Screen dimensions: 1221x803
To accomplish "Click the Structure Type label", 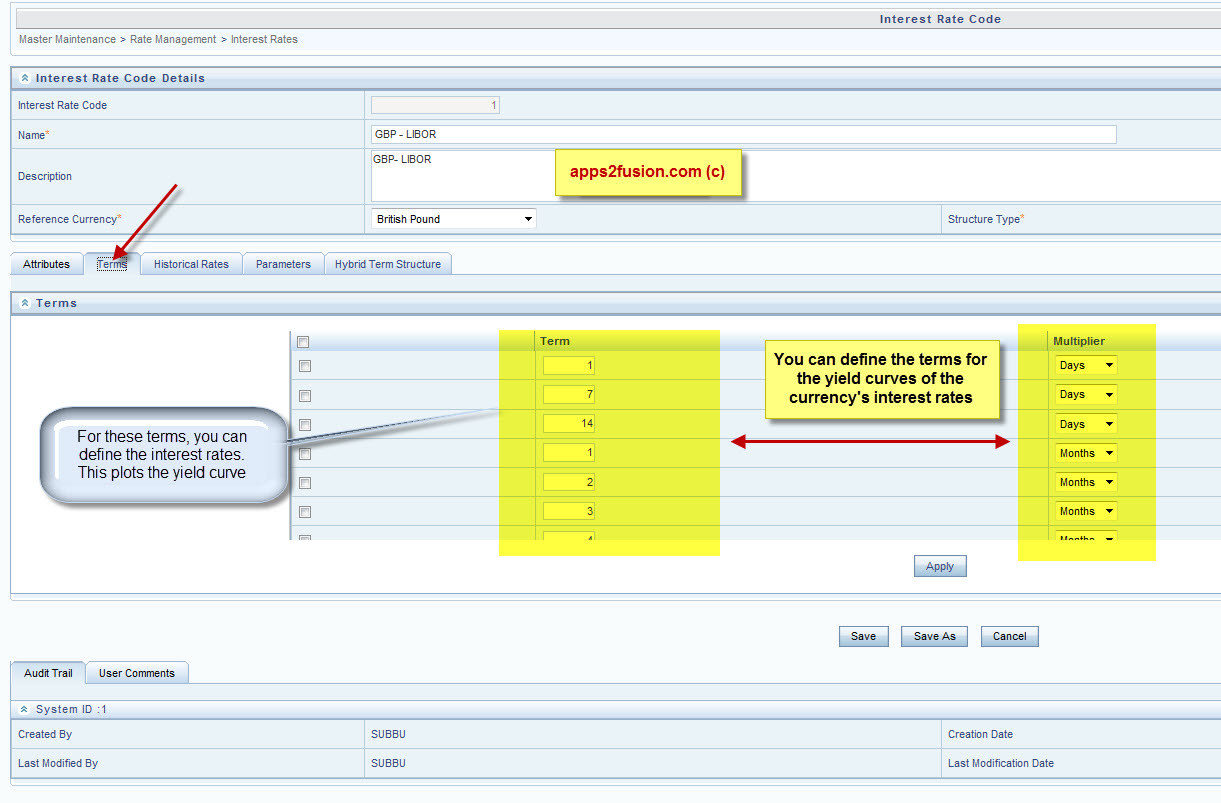I will tap(986, 219).
